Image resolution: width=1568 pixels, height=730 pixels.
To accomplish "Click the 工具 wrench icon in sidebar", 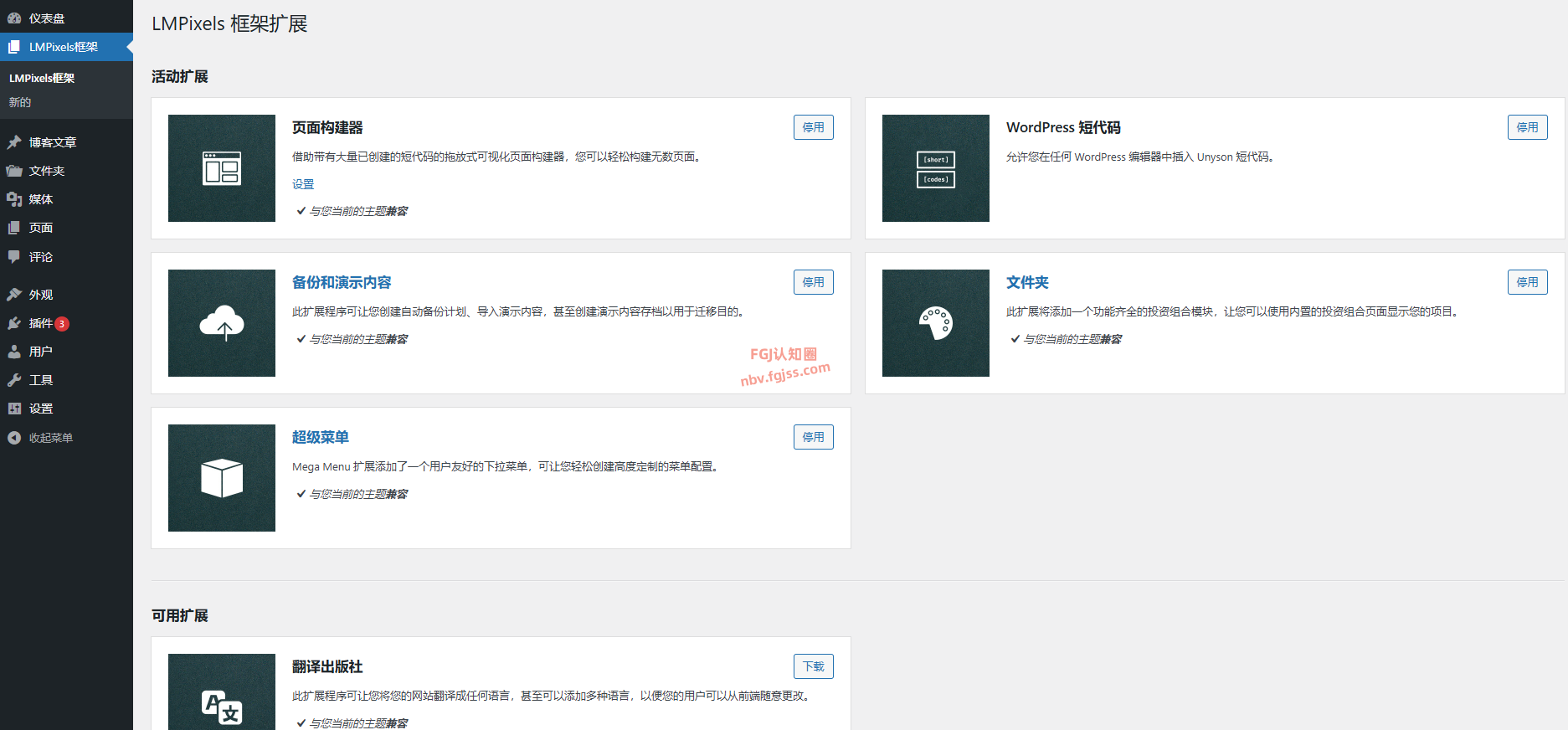I will click(14, 380).
